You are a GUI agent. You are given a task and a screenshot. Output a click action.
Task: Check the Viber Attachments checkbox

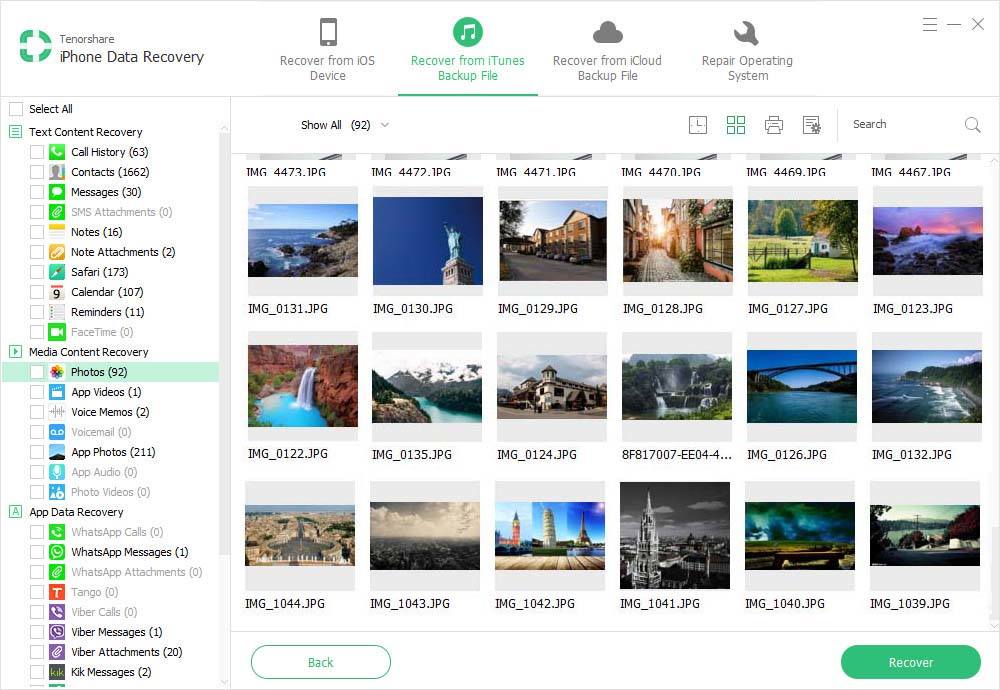click(37, 652)
